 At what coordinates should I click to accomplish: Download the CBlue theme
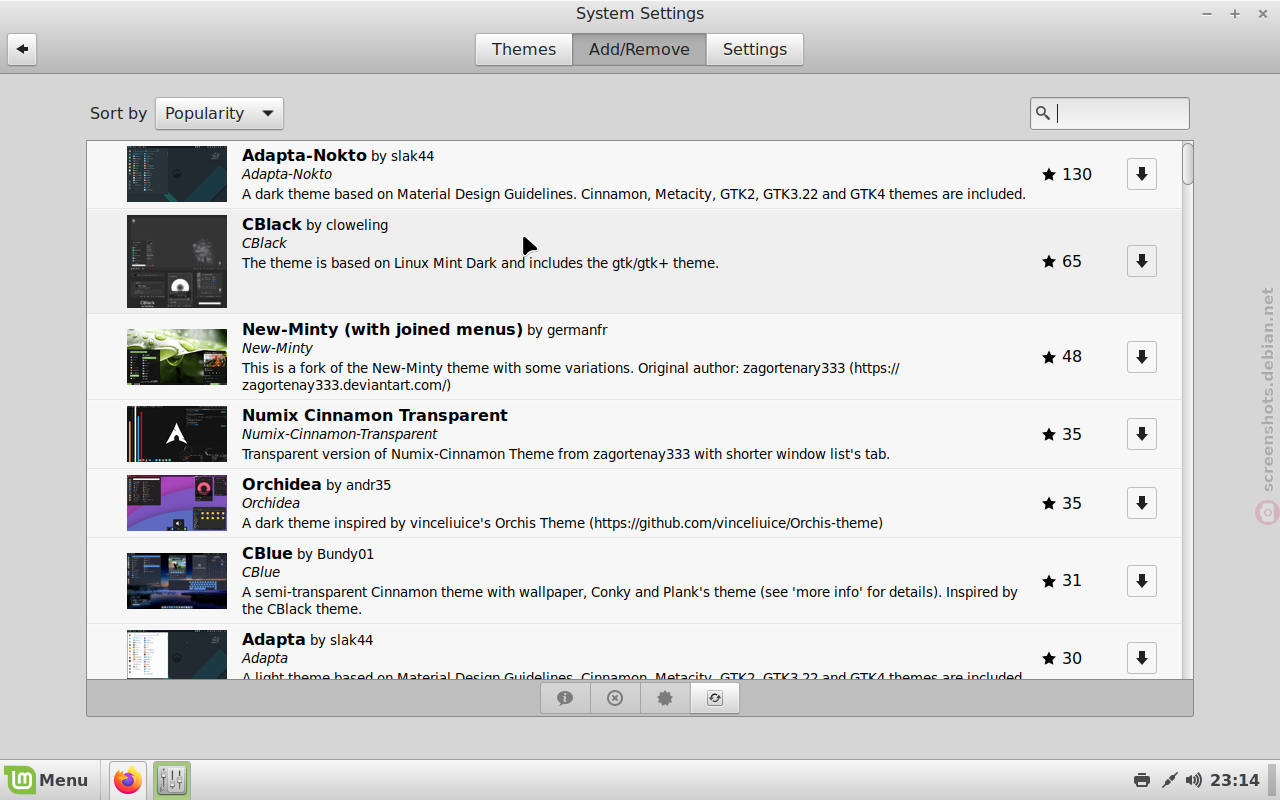click(x=1142, y=581)
